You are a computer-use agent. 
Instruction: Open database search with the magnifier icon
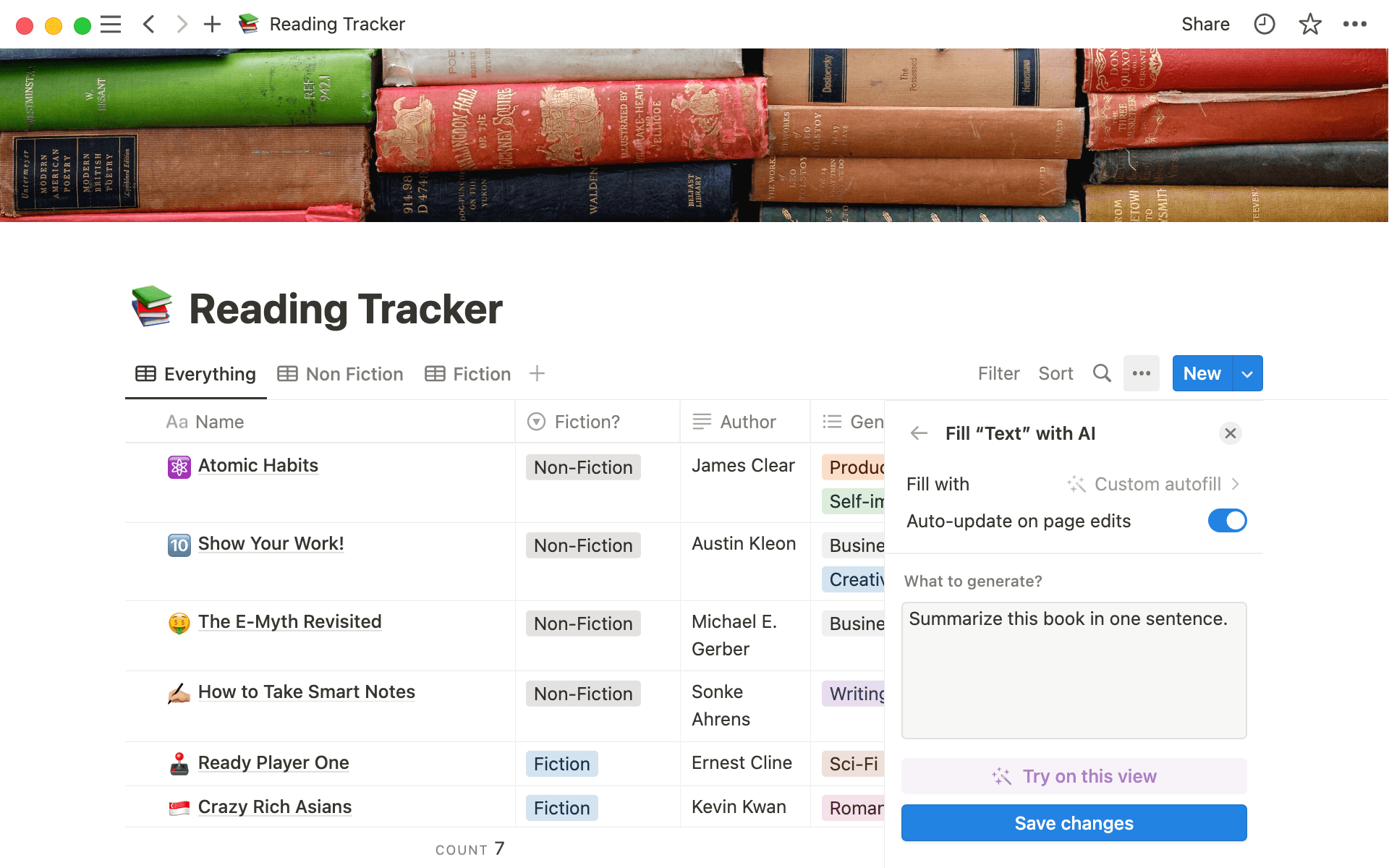point(1102,373)
